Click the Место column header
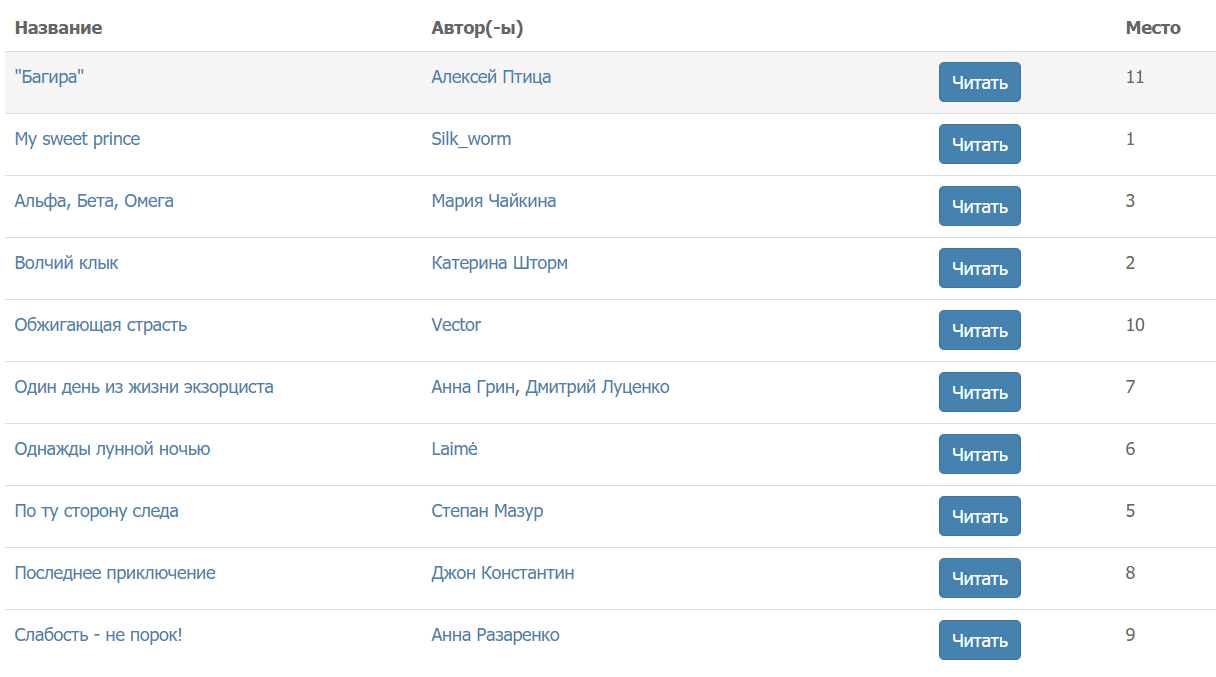The width and height of the screenshot is (1216, 677). point(1153,28)
